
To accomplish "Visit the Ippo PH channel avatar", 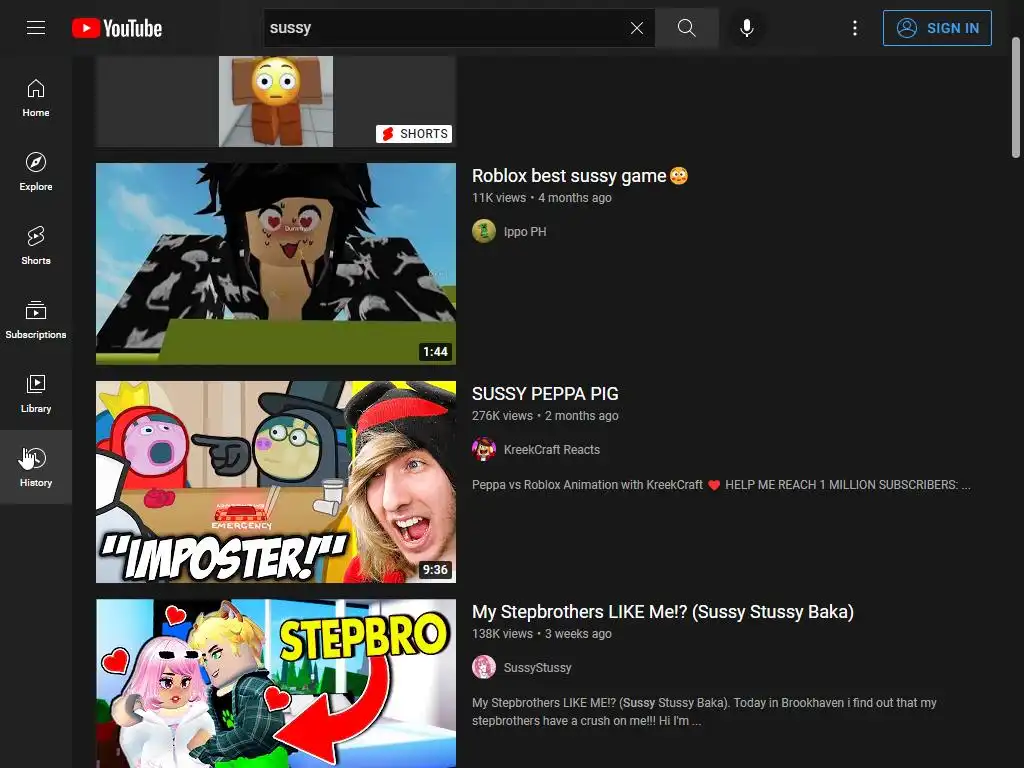I will click(x=484, y=231).
